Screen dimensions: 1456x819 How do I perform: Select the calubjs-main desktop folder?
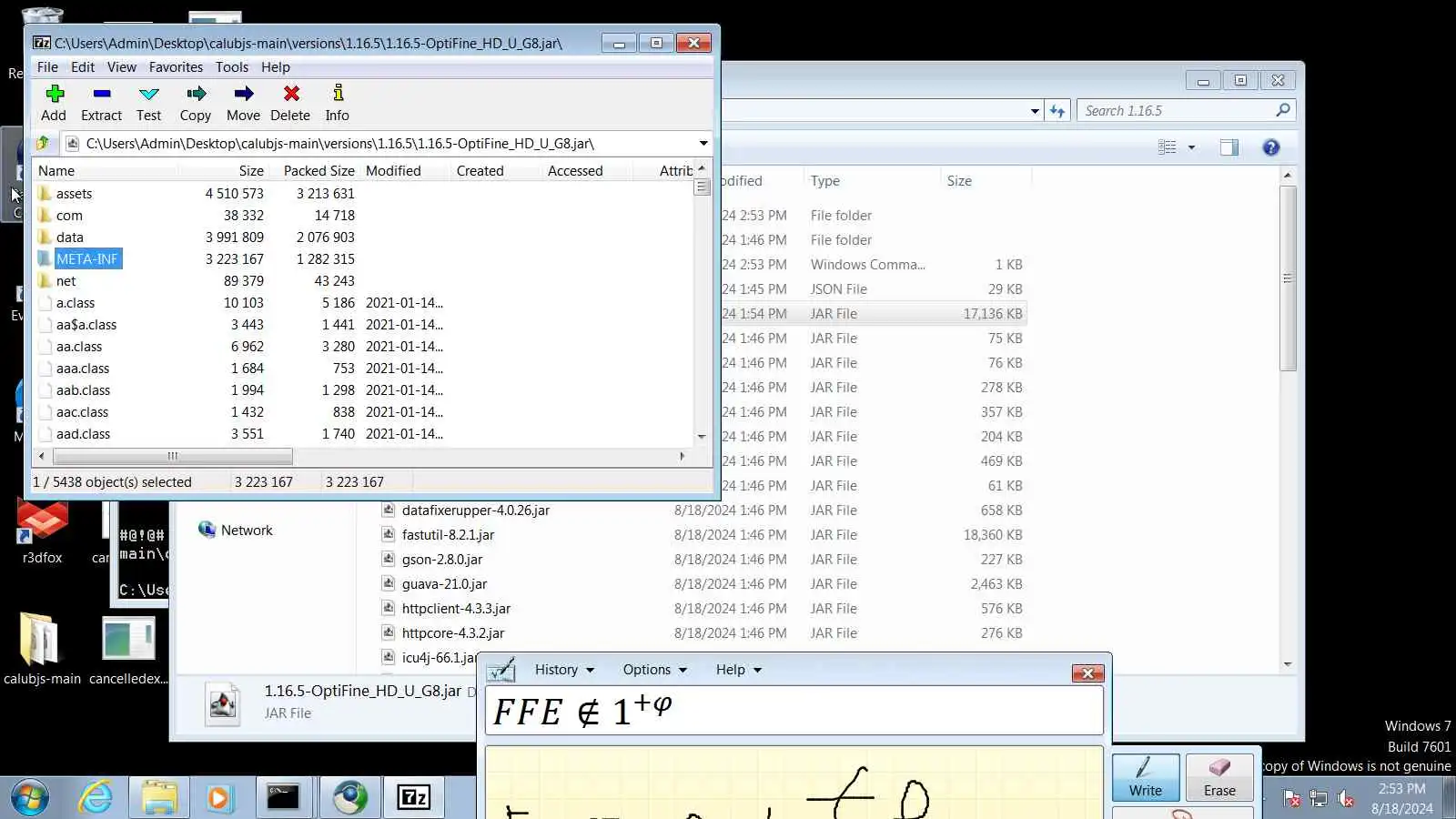(42, 650)
